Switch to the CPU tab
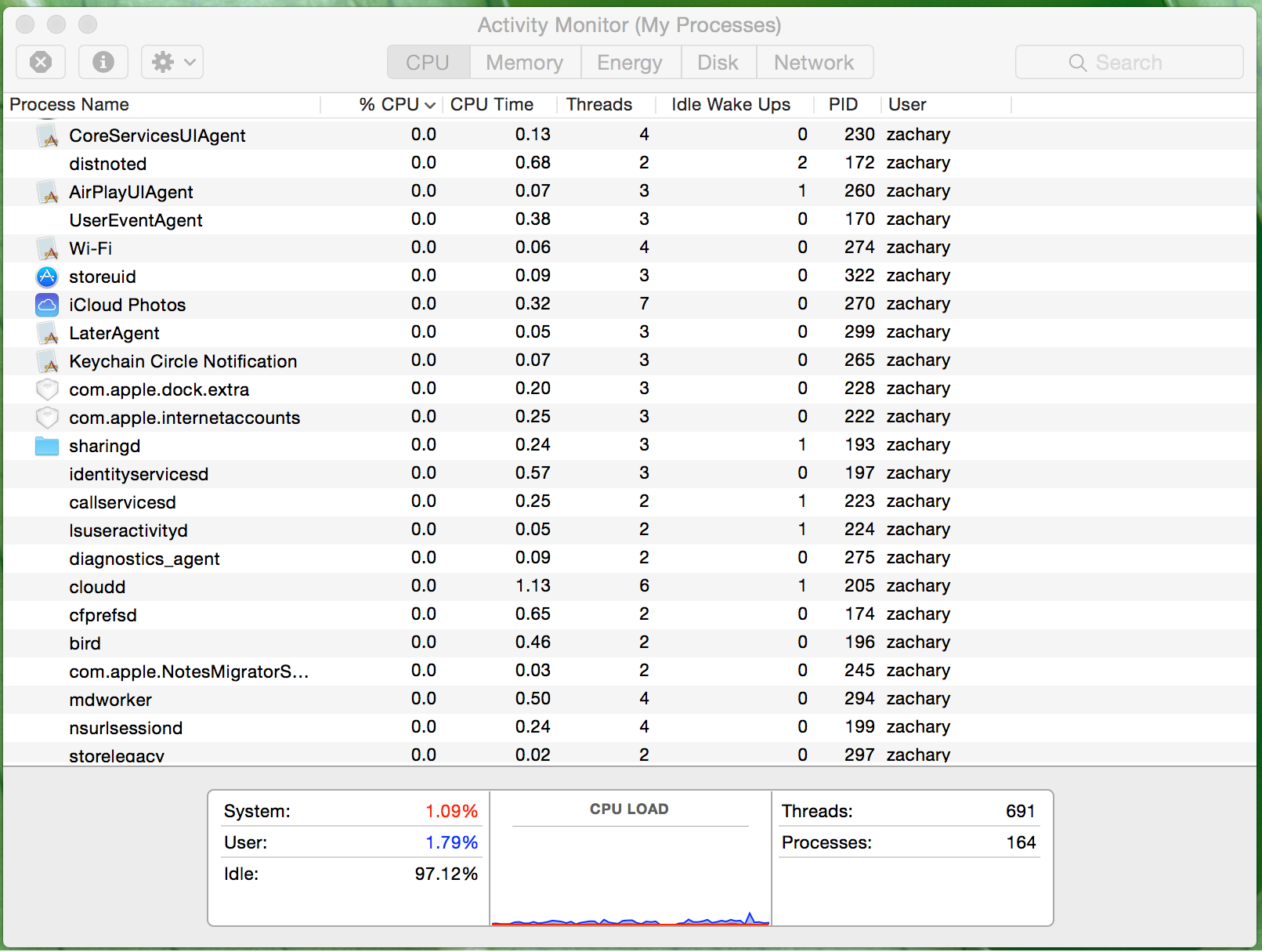Image resolution: width=1262 pixels, height=952 pixels. [429, 62]
